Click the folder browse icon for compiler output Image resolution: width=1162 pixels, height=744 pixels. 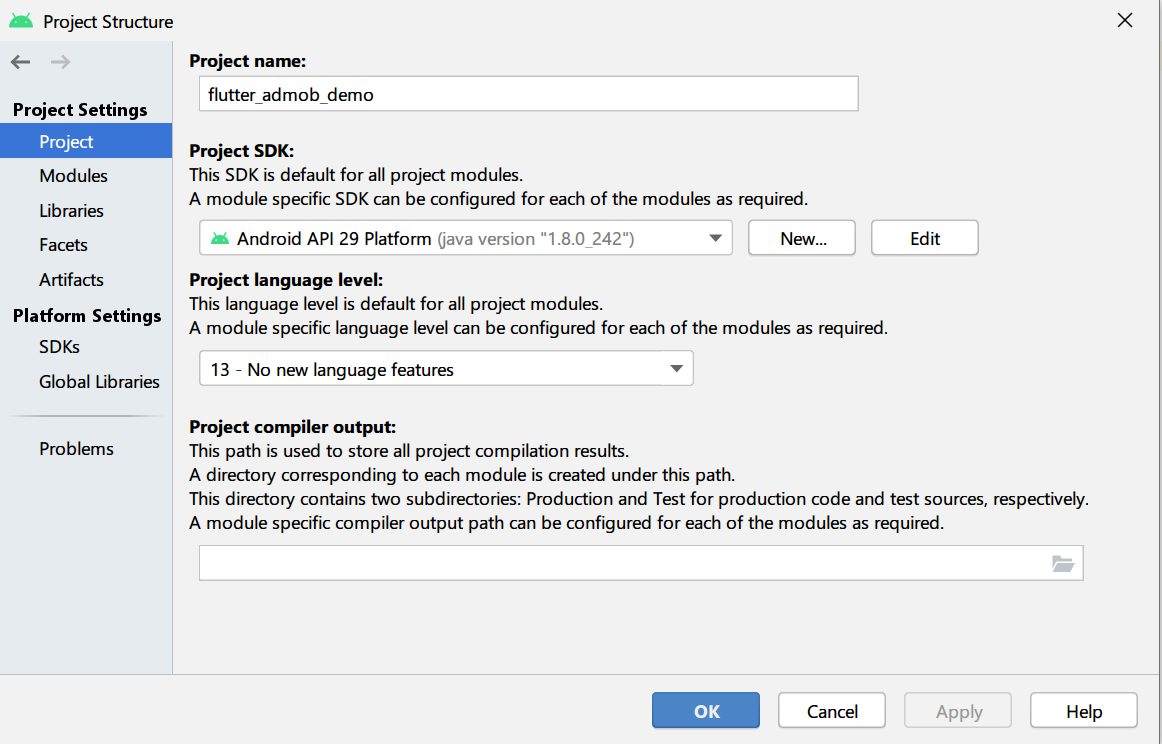tap(1062, 564)
